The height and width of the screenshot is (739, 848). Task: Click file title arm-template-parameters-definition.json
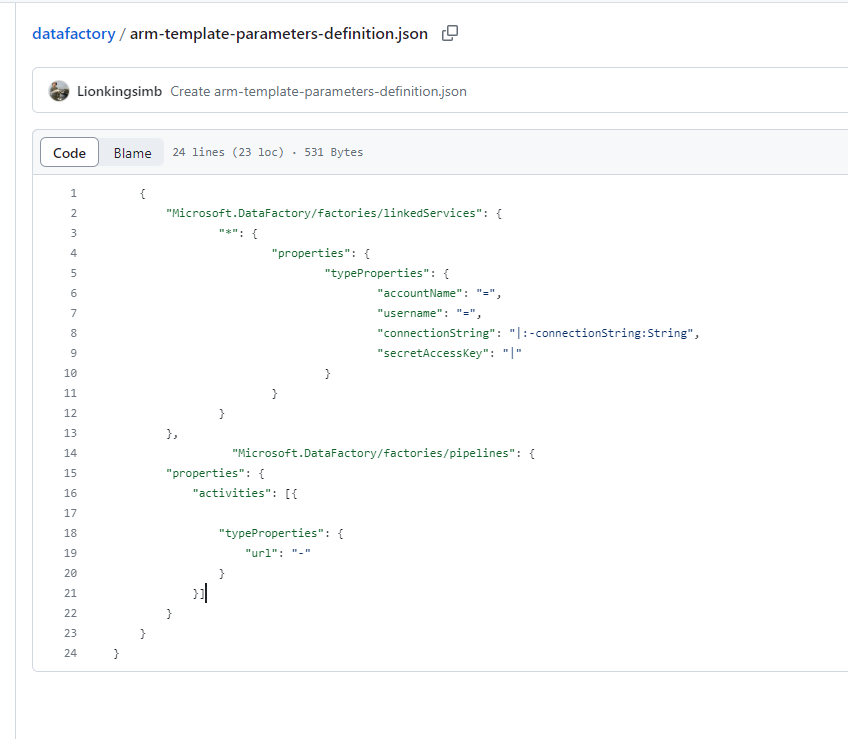[279, 34]
